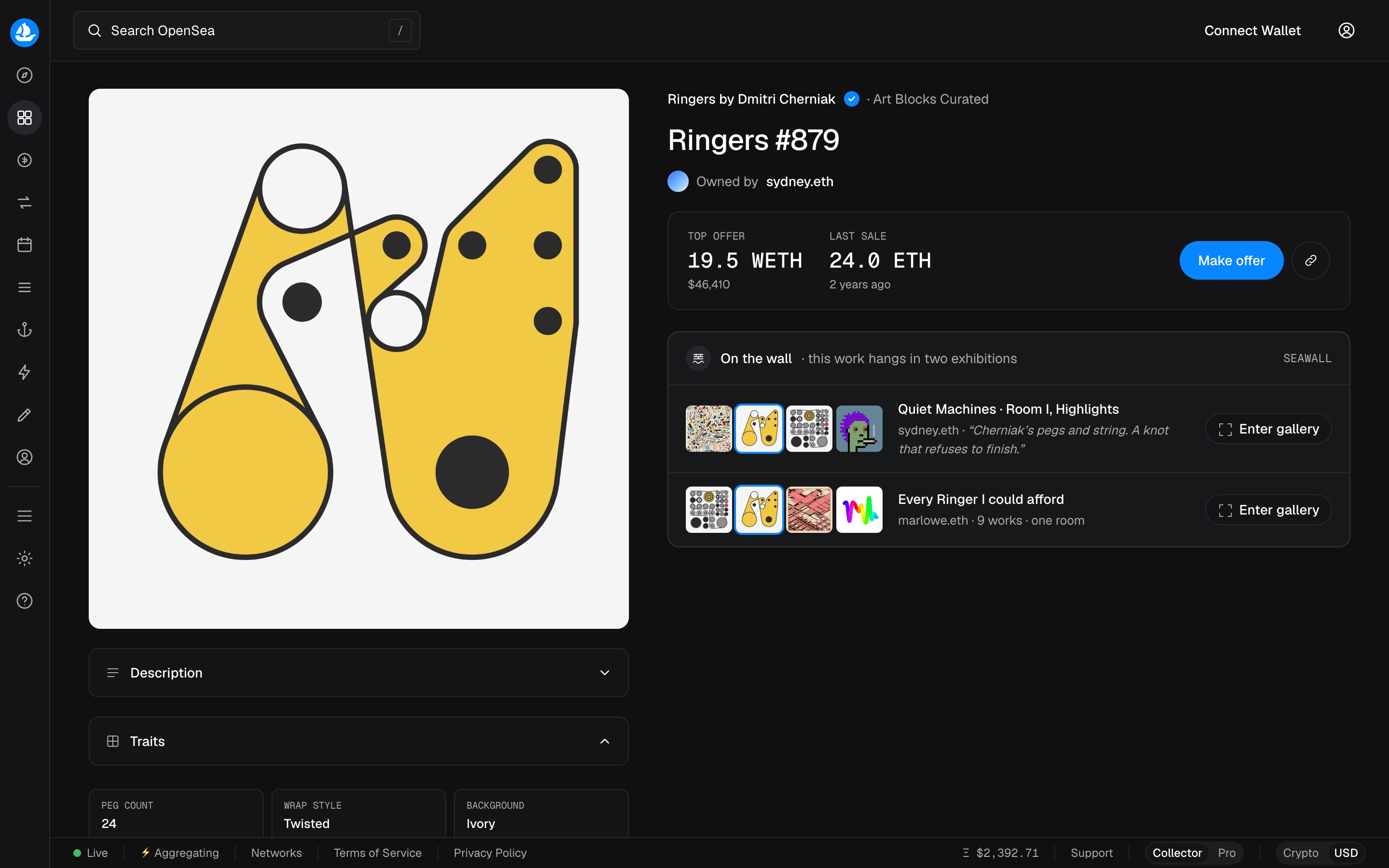
Task: Click the account avatar icon in header
Action: tap(1346, 30)
